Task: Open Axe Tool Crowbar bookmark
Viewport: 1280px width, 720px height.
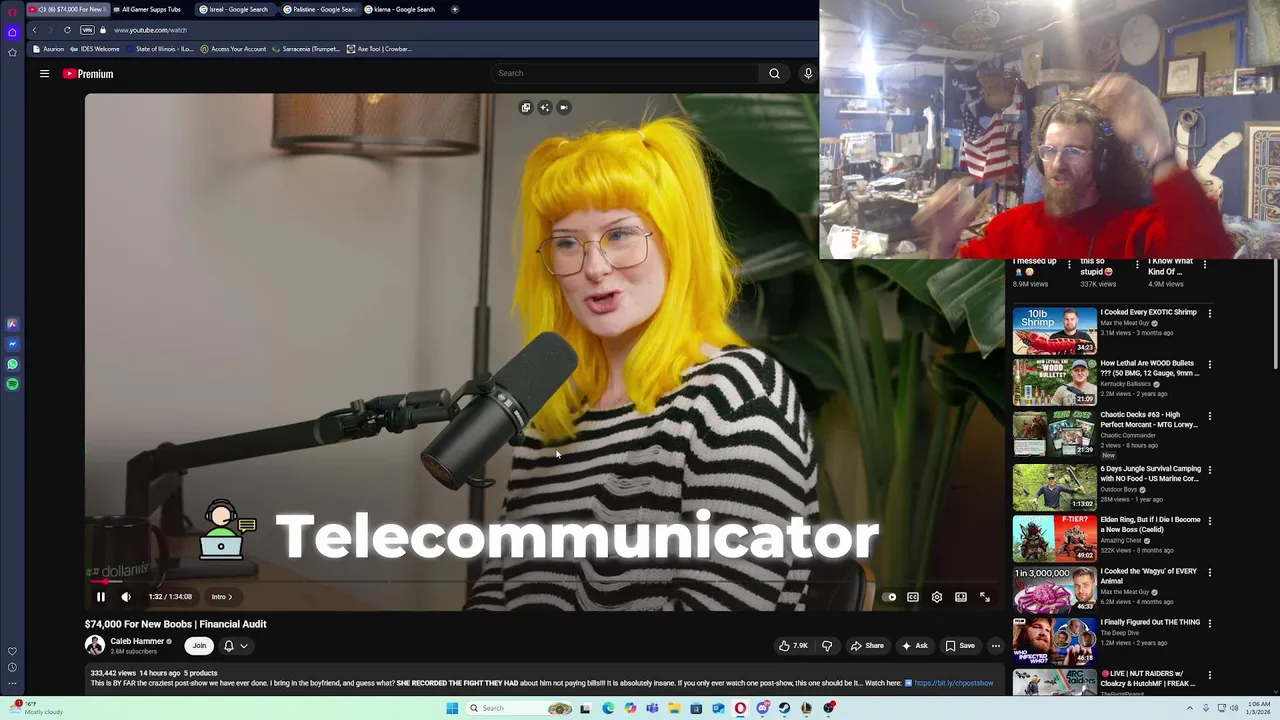Action: pos(379,49)
